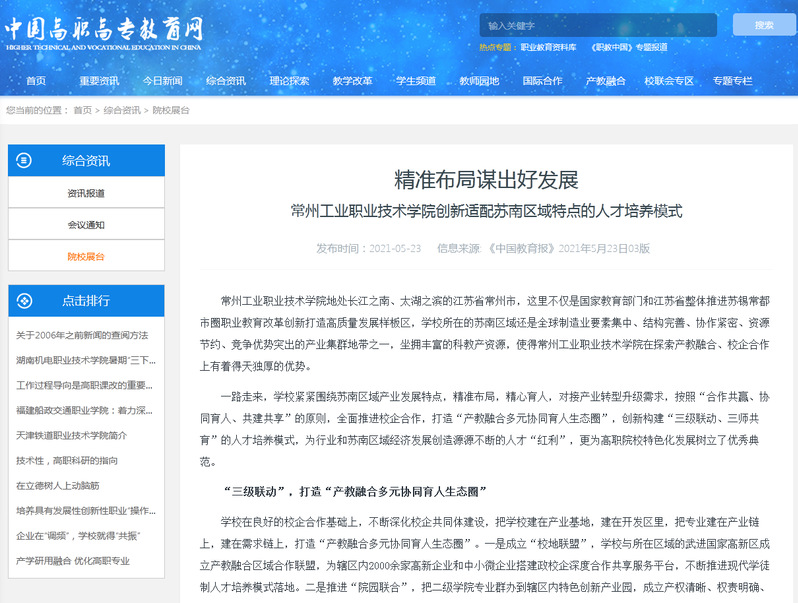Click the 搜索 search button
This screenshot has width=798, height=603.
point(764,25)
